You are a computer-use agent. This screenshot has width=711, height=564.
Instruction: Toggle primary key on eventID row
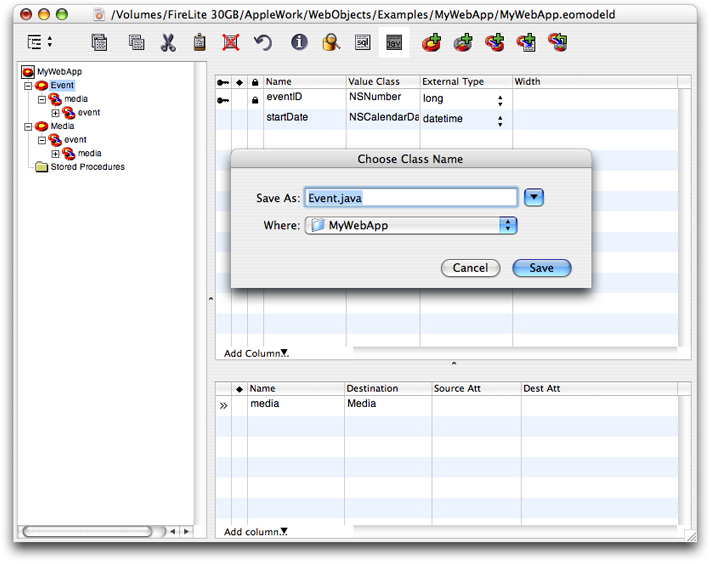[223, 100]
